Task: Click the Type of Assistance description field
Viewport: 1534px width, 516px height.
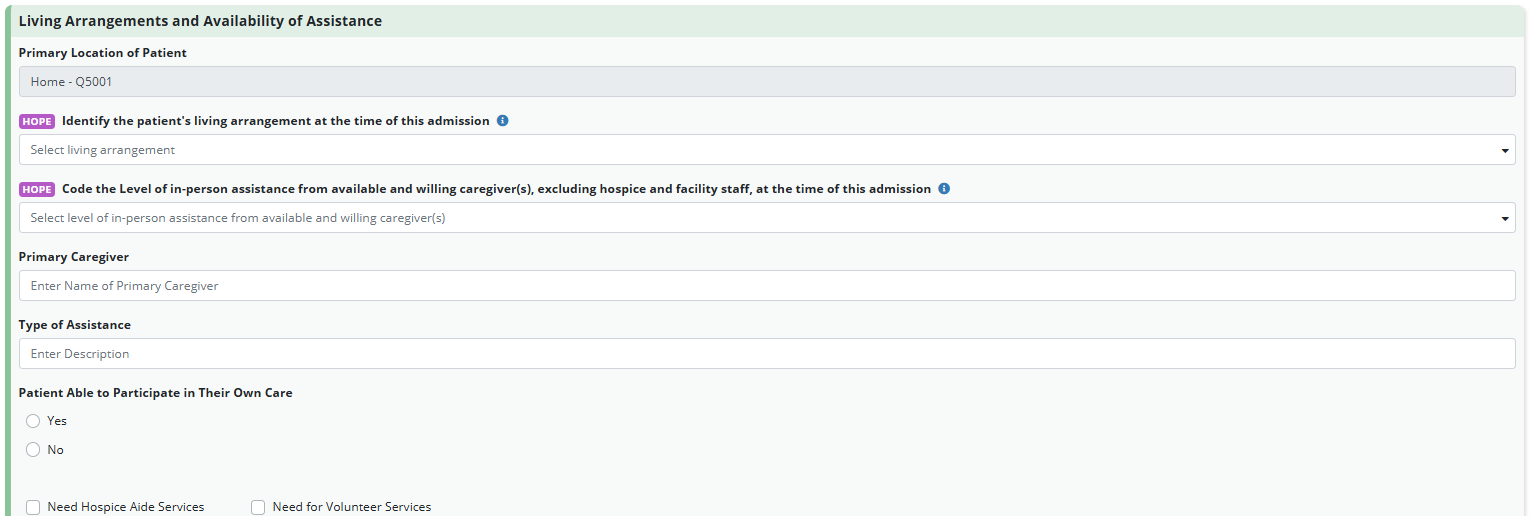Action: [x=767, y=354]
